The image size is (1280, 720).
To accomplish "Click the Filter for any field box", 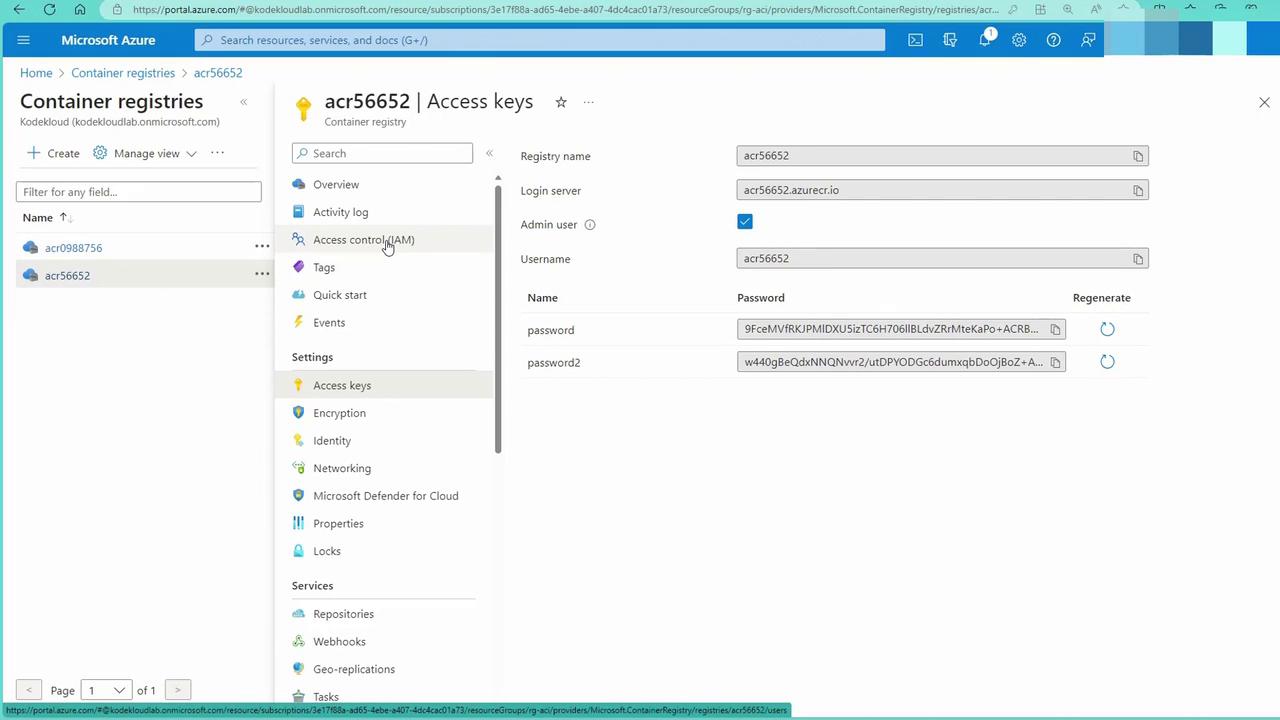I will click(138, 192).
